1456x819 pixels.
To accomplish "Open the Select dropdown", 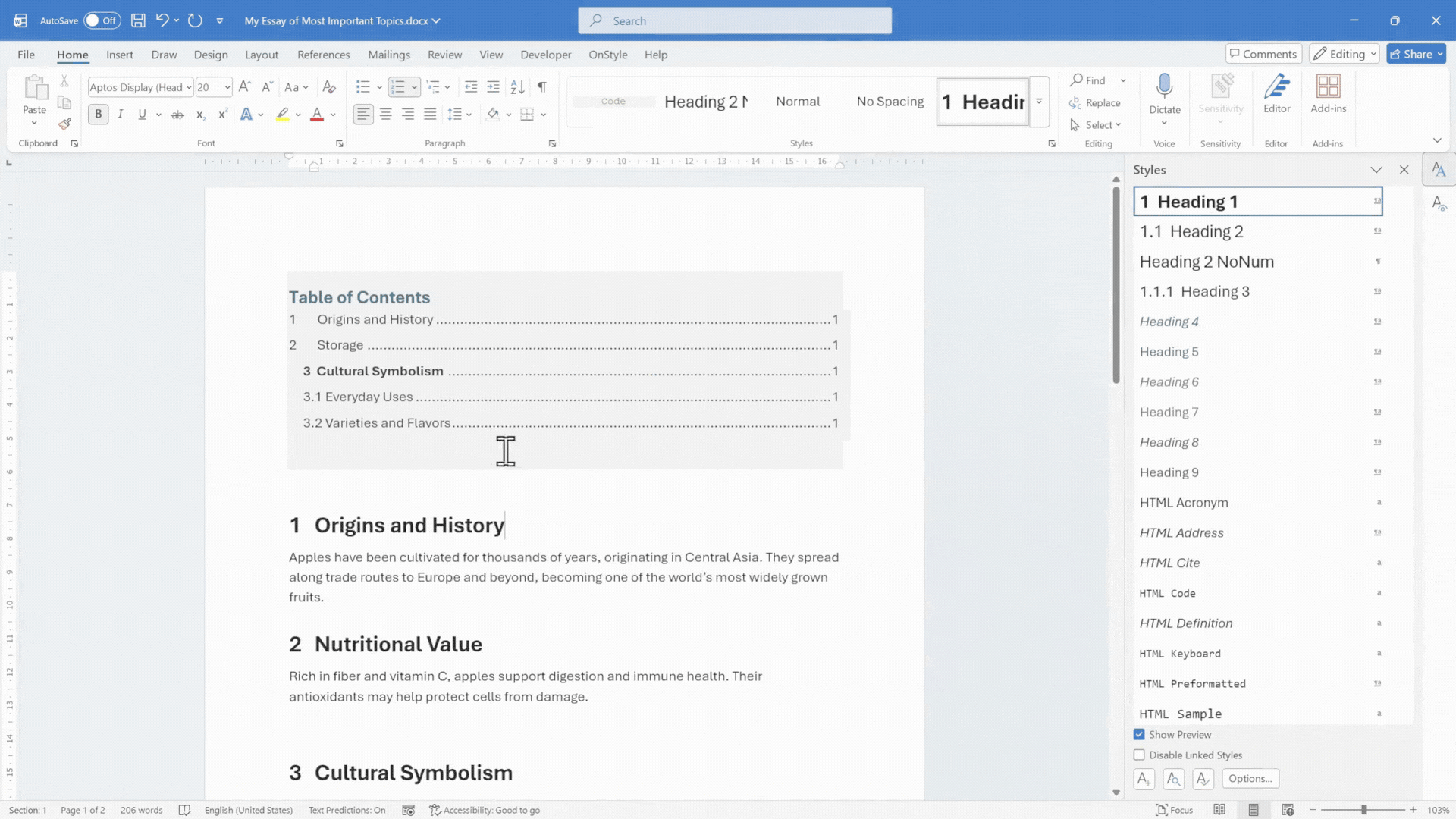I will click(x=1097, y=125).
